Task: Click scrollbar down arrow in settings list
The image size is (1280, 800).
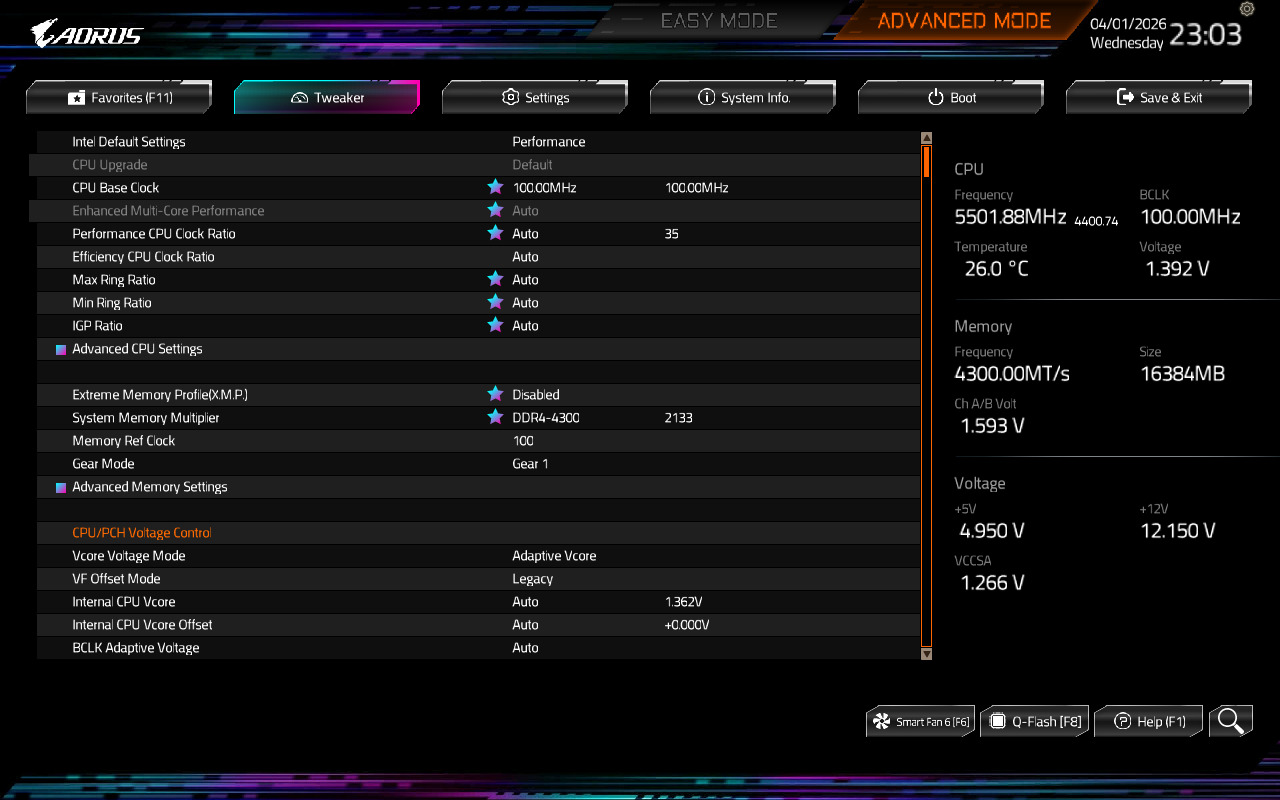Action: coord(926,653)
